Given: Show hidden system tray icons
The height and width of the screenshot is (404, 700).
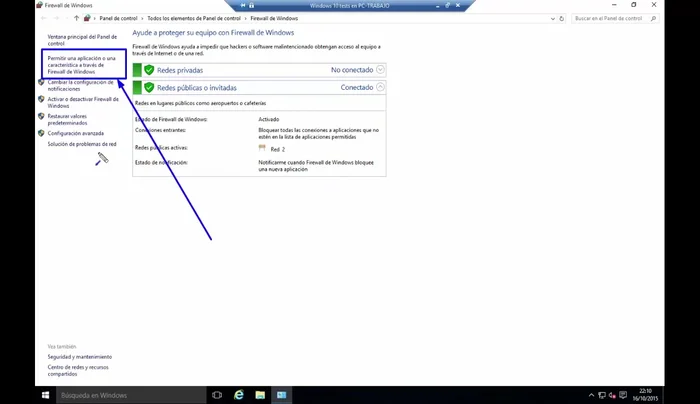Looking at the screenshot, I should point(591,395).
